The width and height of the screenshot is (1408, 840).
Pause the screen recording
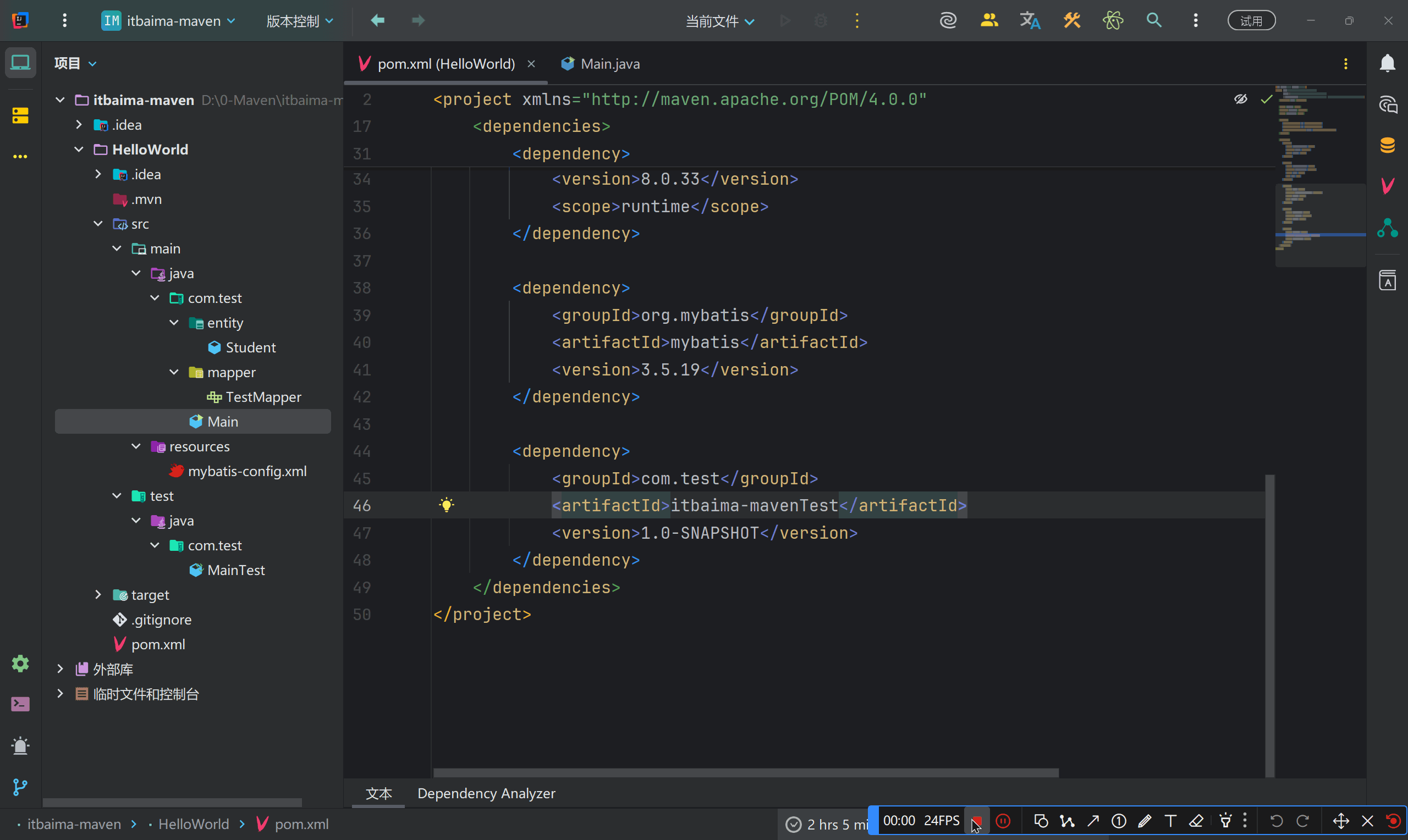[x=1003, y=821]
